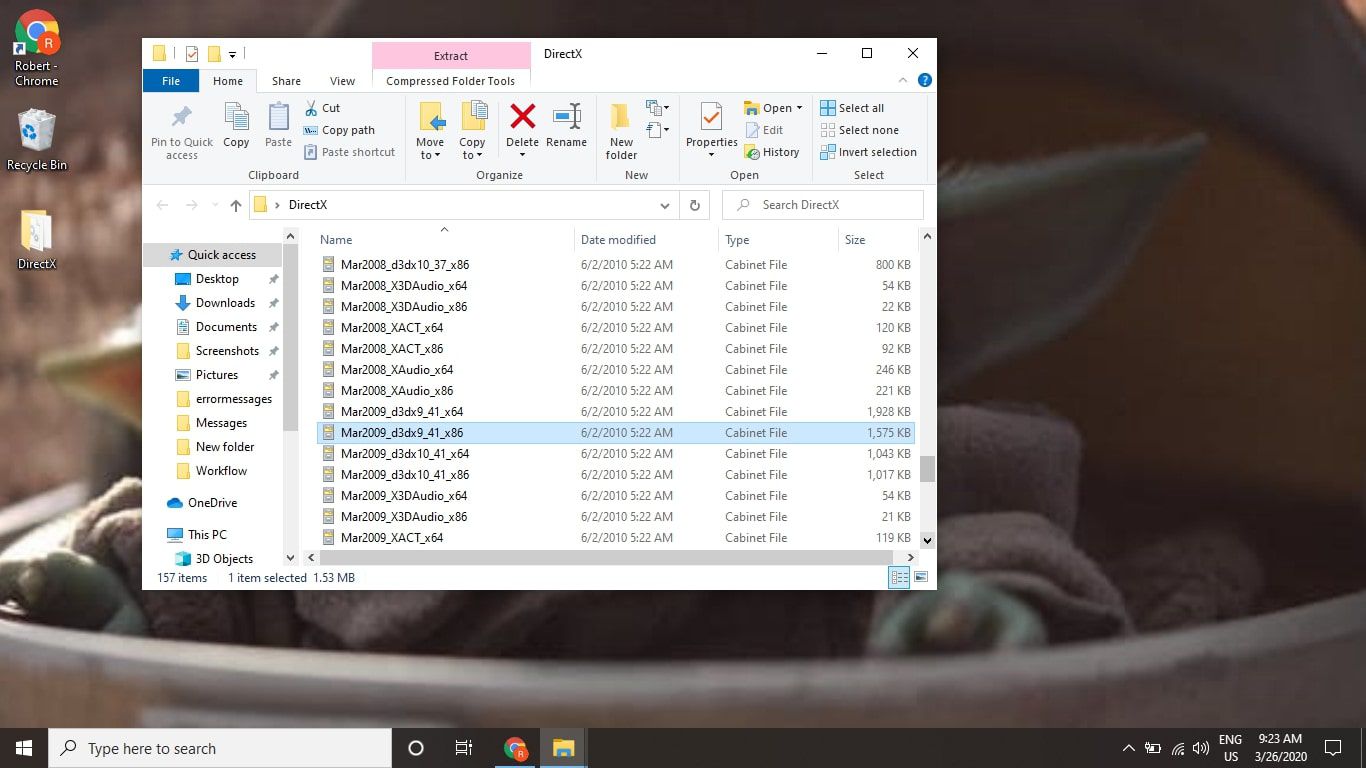Switch to details view layout button
This screenshot has height=768, width=1366.
click(x=899, y=578)
